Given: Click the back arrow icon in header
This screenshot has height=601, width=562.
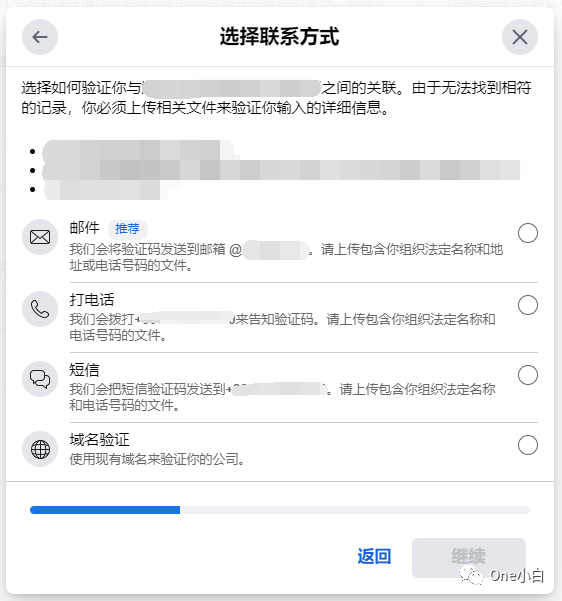Looking at the screenshot, I should click(x=40, y=37).
